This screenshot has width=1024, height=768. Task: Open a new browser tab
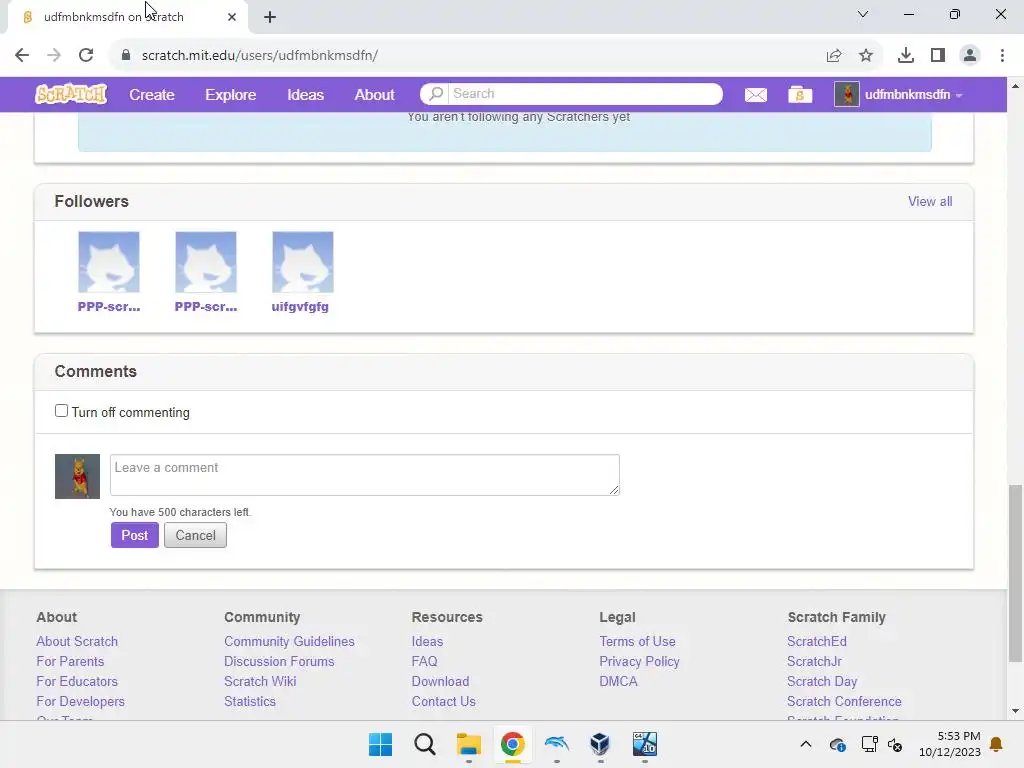tap(270, 17)
